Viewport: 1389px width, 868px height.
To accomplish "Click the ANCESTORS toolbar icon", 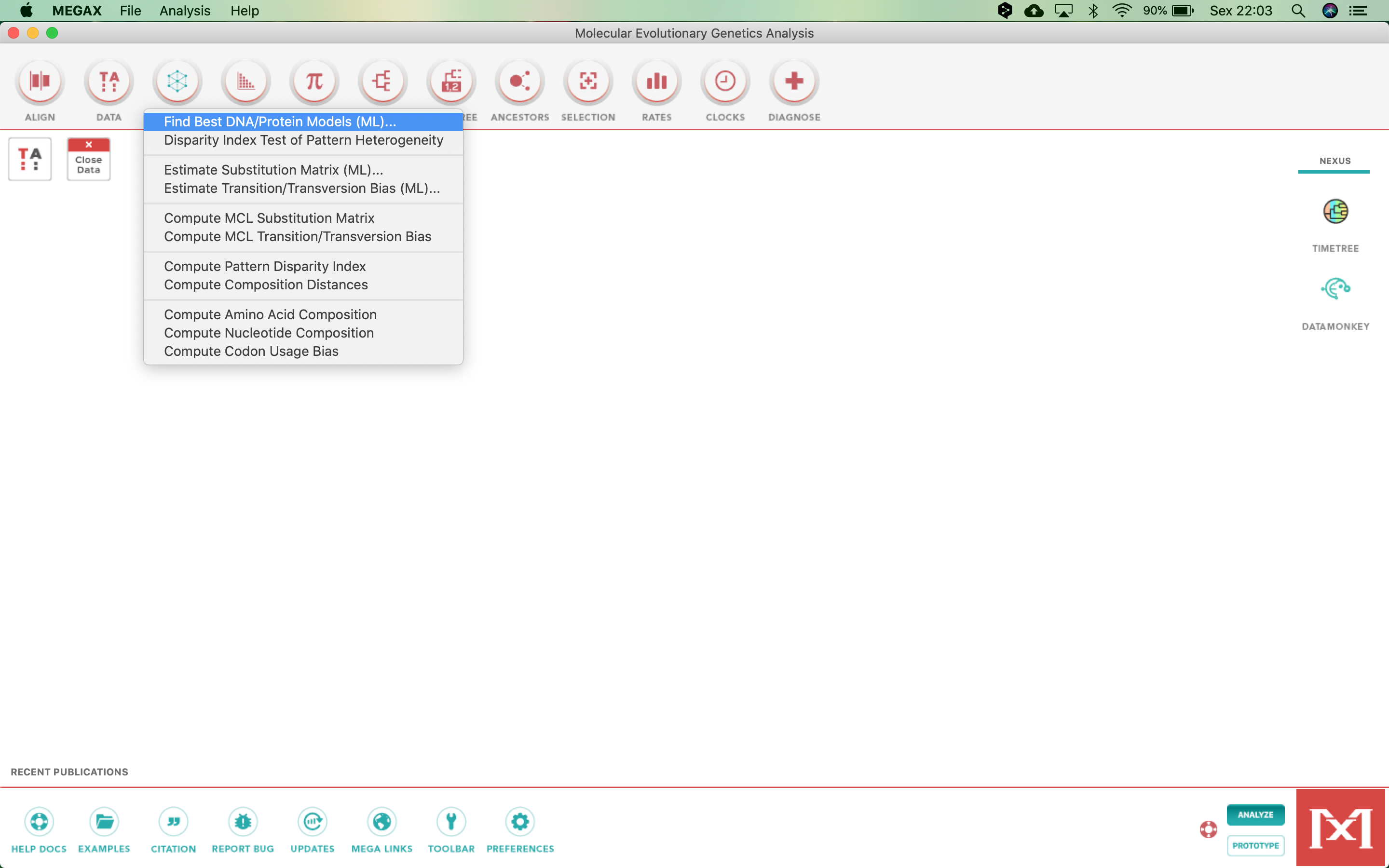I will pyautogui.click(x=519, y=81).
